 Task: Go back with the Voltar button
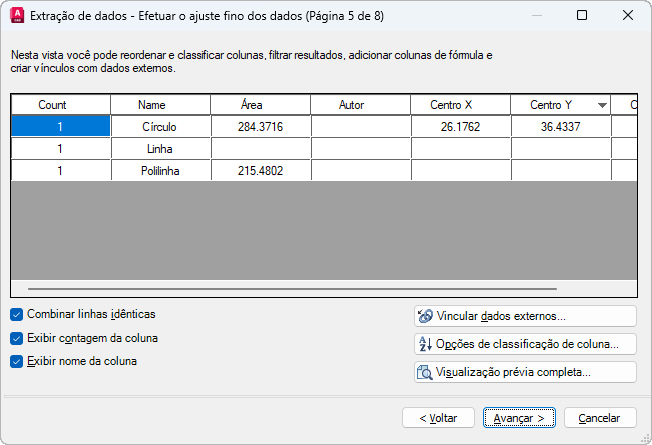point(438,417)
